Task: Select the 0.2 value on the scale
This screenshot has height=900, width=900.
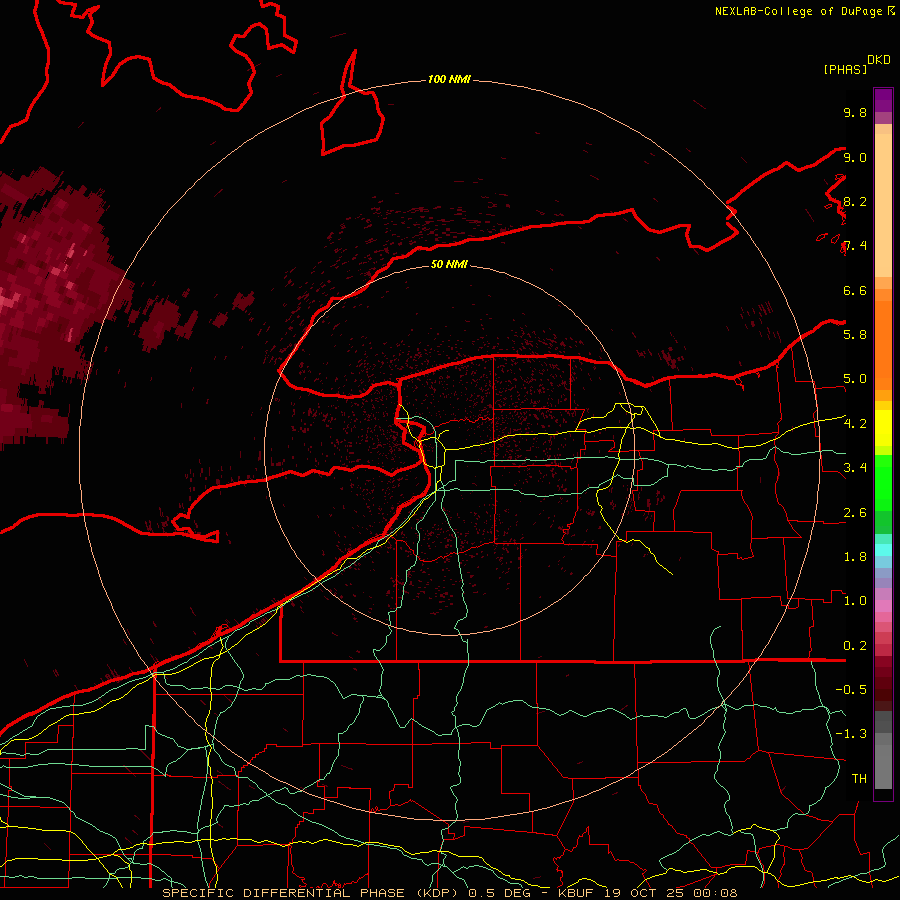Action: tap(855, 645)
